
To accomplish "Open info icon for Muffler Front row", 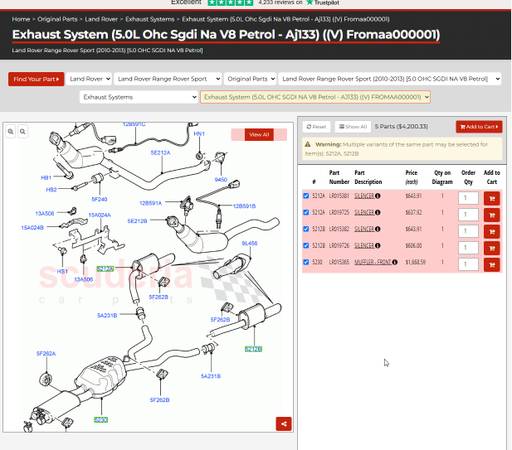I will tap(395, 262).
